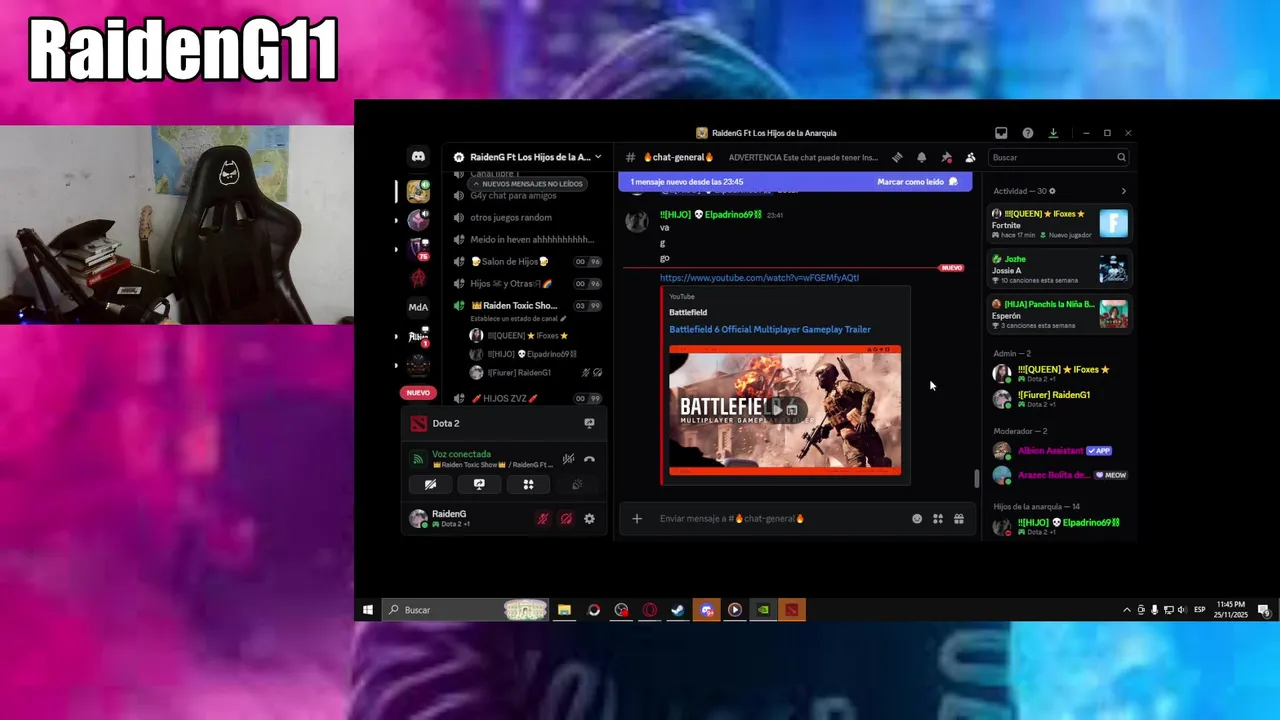Viewport: 1280px width, 720px height.
Task: Open Discord direct messages home icon
Action: point(418,157)
